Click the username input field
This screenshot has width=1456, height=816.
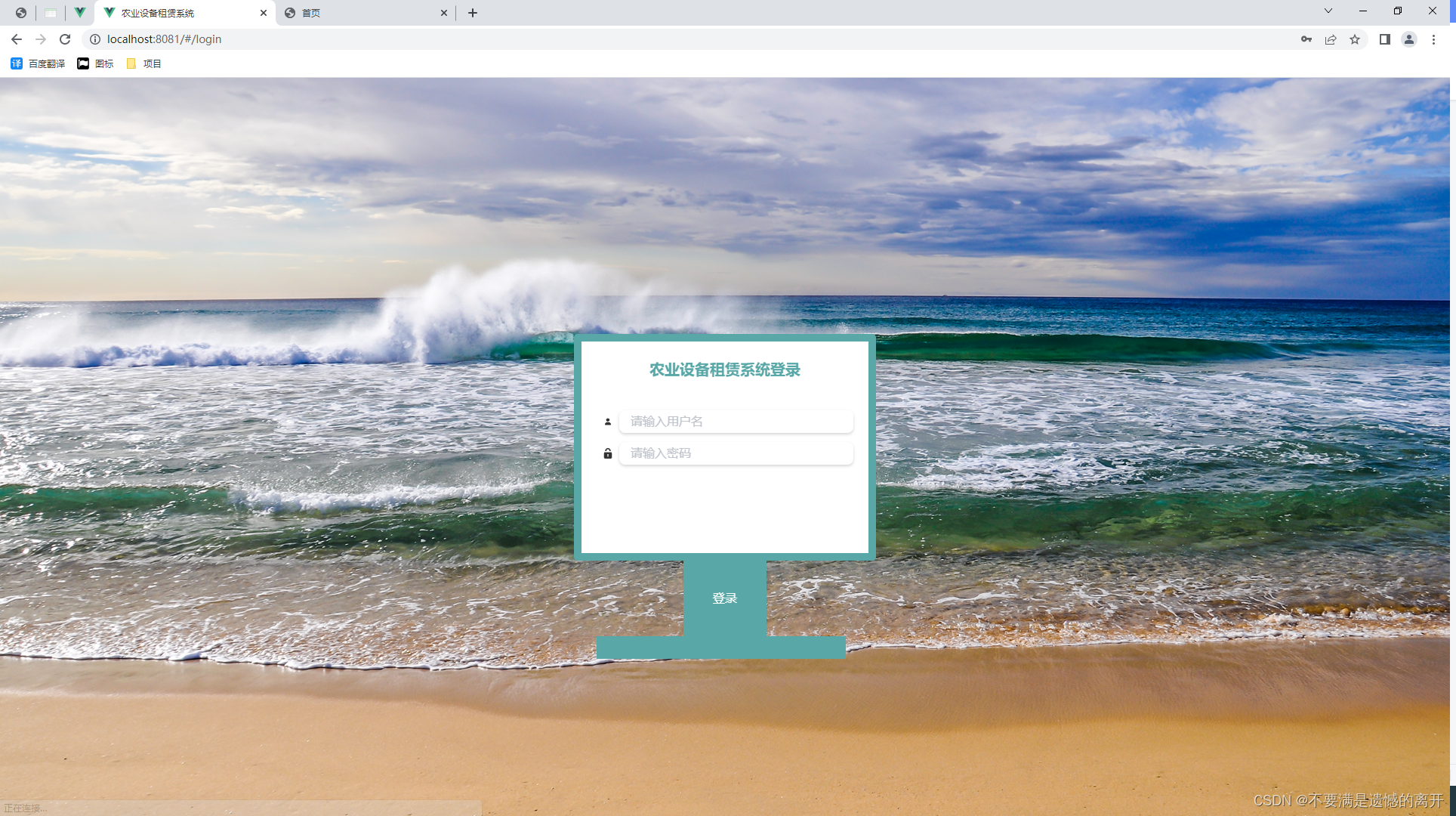[x=736, y=422]
